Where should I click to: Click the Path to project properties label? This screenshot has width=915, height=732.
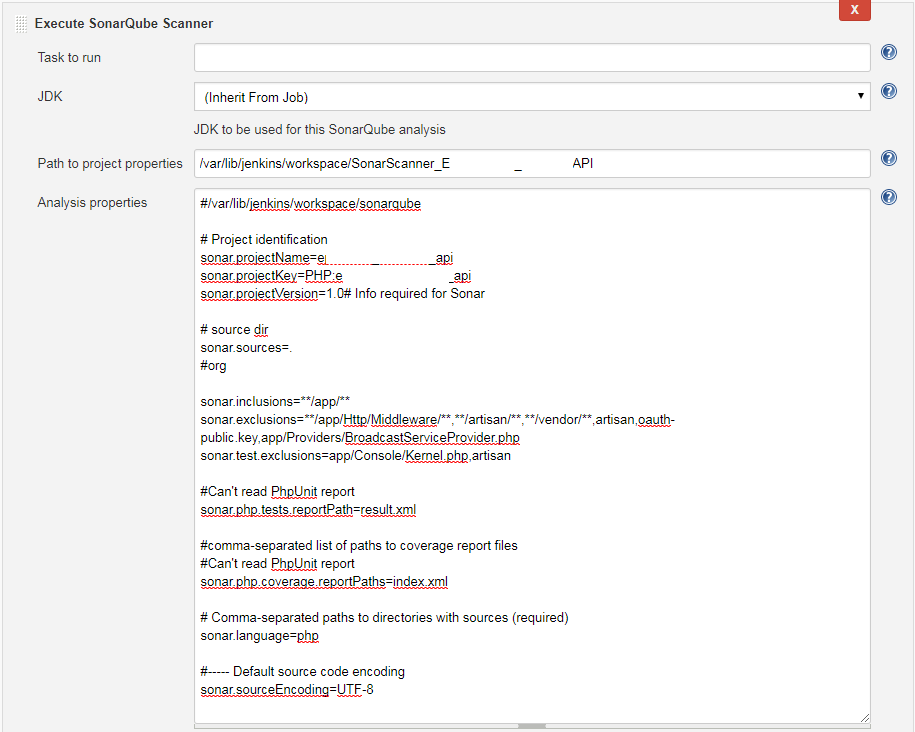[x=110, y=163]
